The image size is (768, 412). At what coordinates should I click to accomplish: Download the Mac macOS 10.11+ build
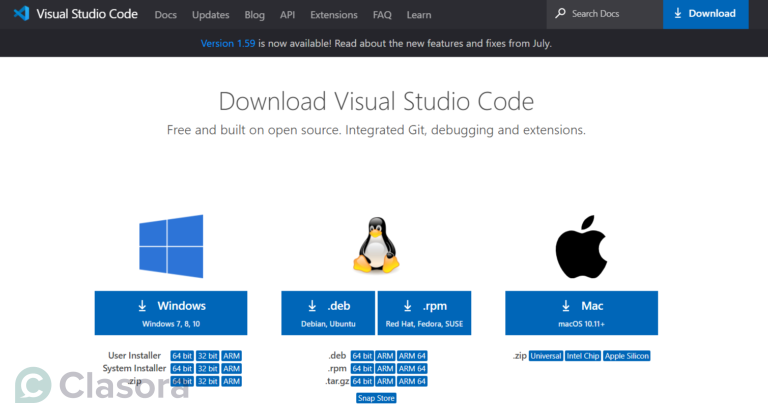tap(581, 313)
